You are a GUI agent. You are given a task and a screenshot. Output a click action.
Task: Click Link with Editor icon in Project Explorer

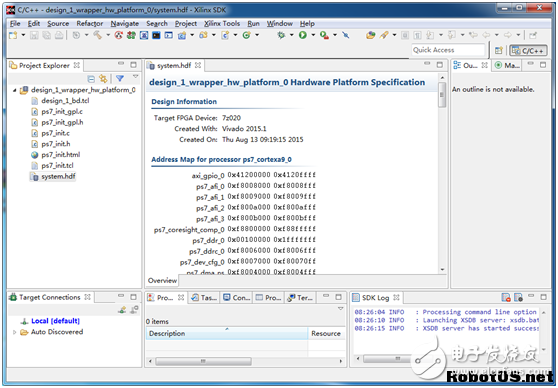click(x=103, y=79)
